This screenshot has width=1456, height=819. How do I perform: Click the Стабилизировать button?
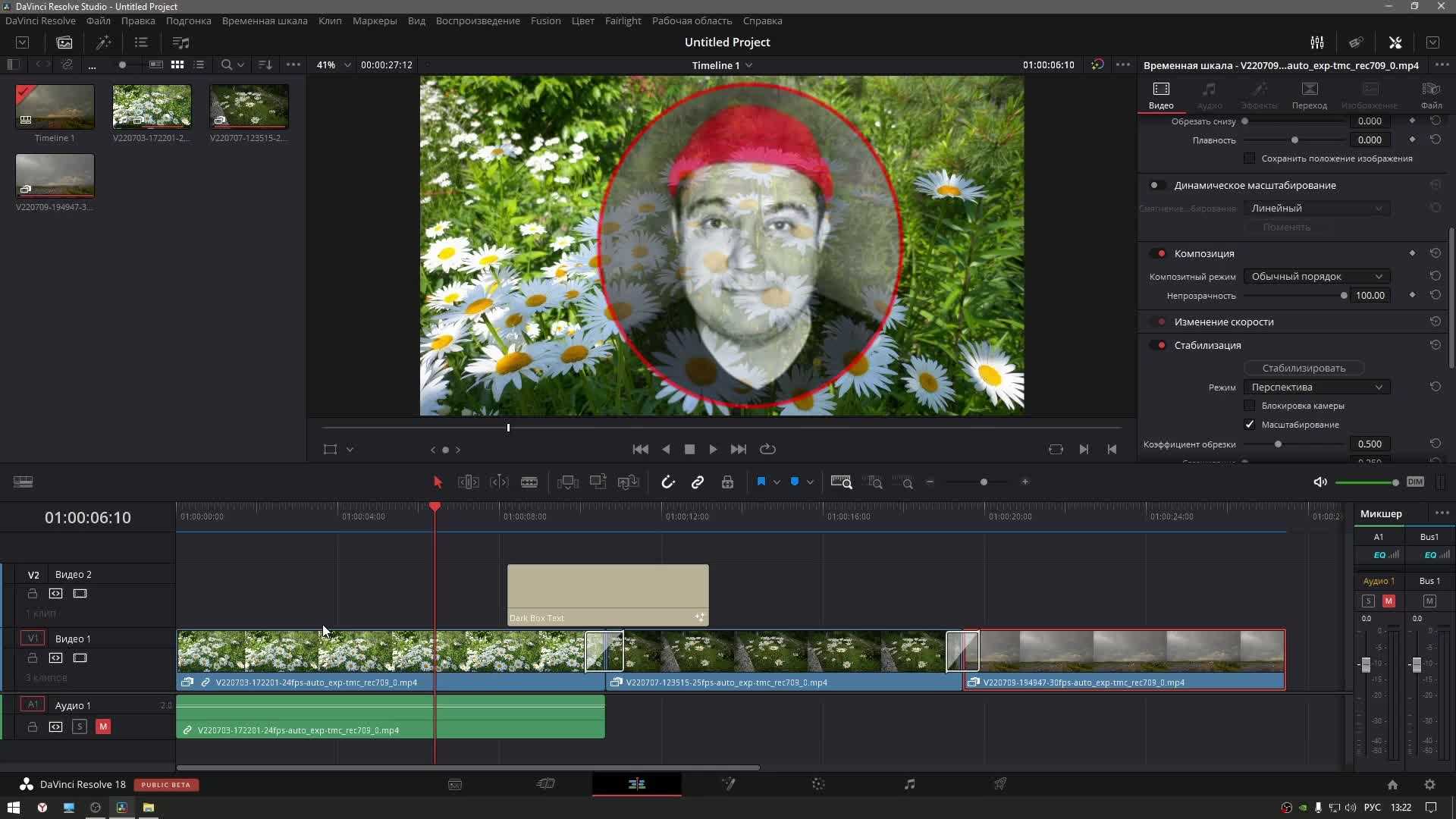[1303, 367]
